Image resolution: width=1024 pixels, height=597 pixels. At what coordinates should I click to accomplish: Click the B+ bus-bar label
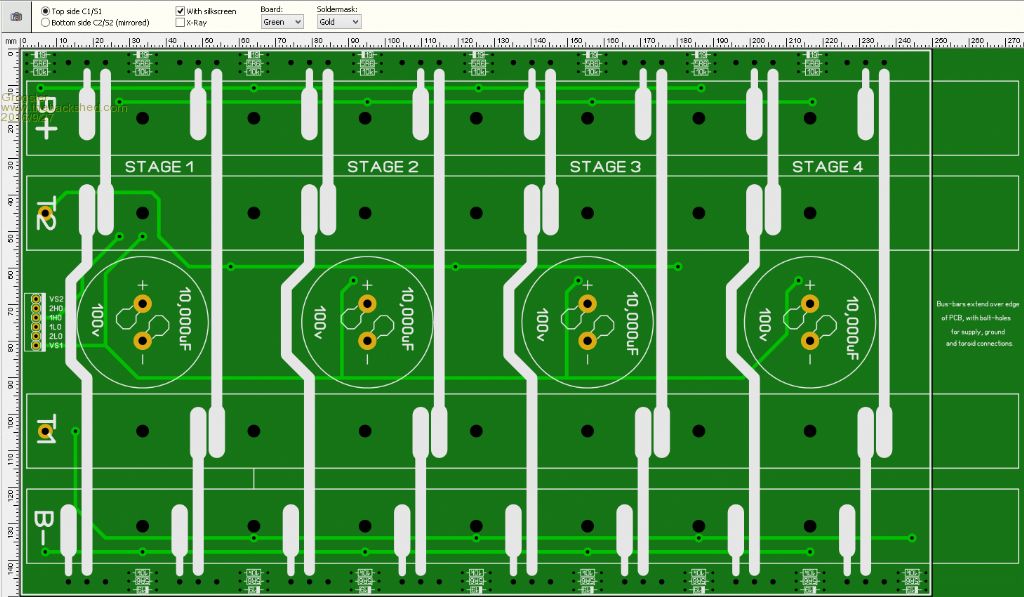[46, 118]
